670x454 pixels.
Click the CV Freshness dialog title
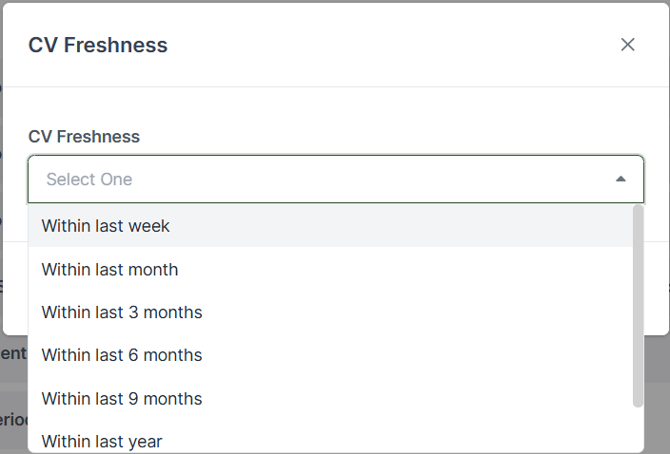click(x=98, y=45)
